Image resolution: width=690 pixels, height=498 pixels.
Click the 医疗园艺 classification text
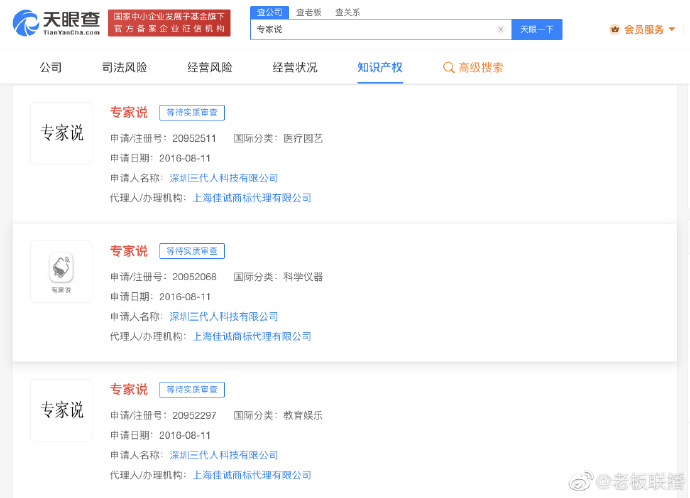pyautogui.click(x=303, y=139)
